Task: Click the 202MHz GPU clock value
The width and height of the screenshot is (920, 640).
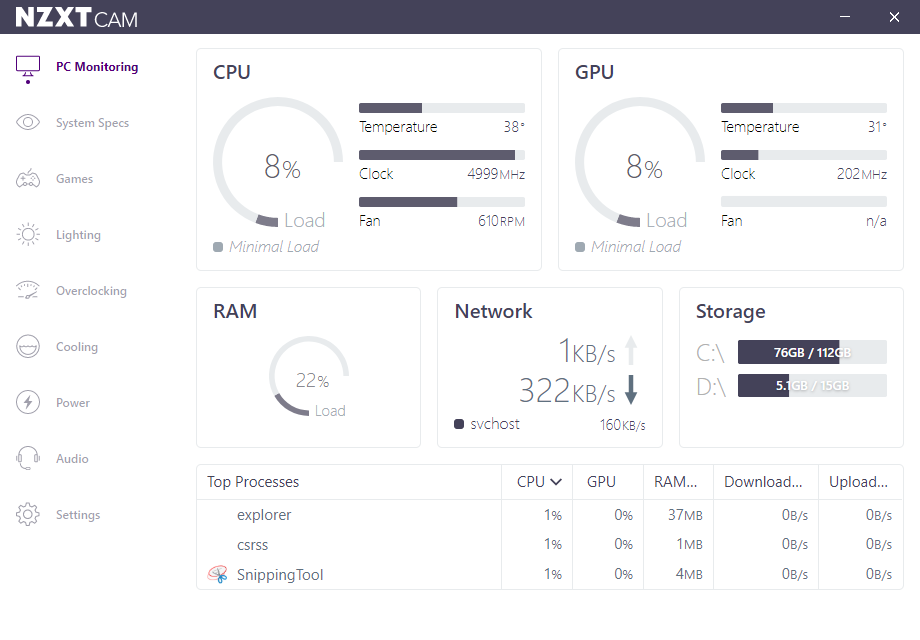Action: pyautogui.click(x=861, y=174)
